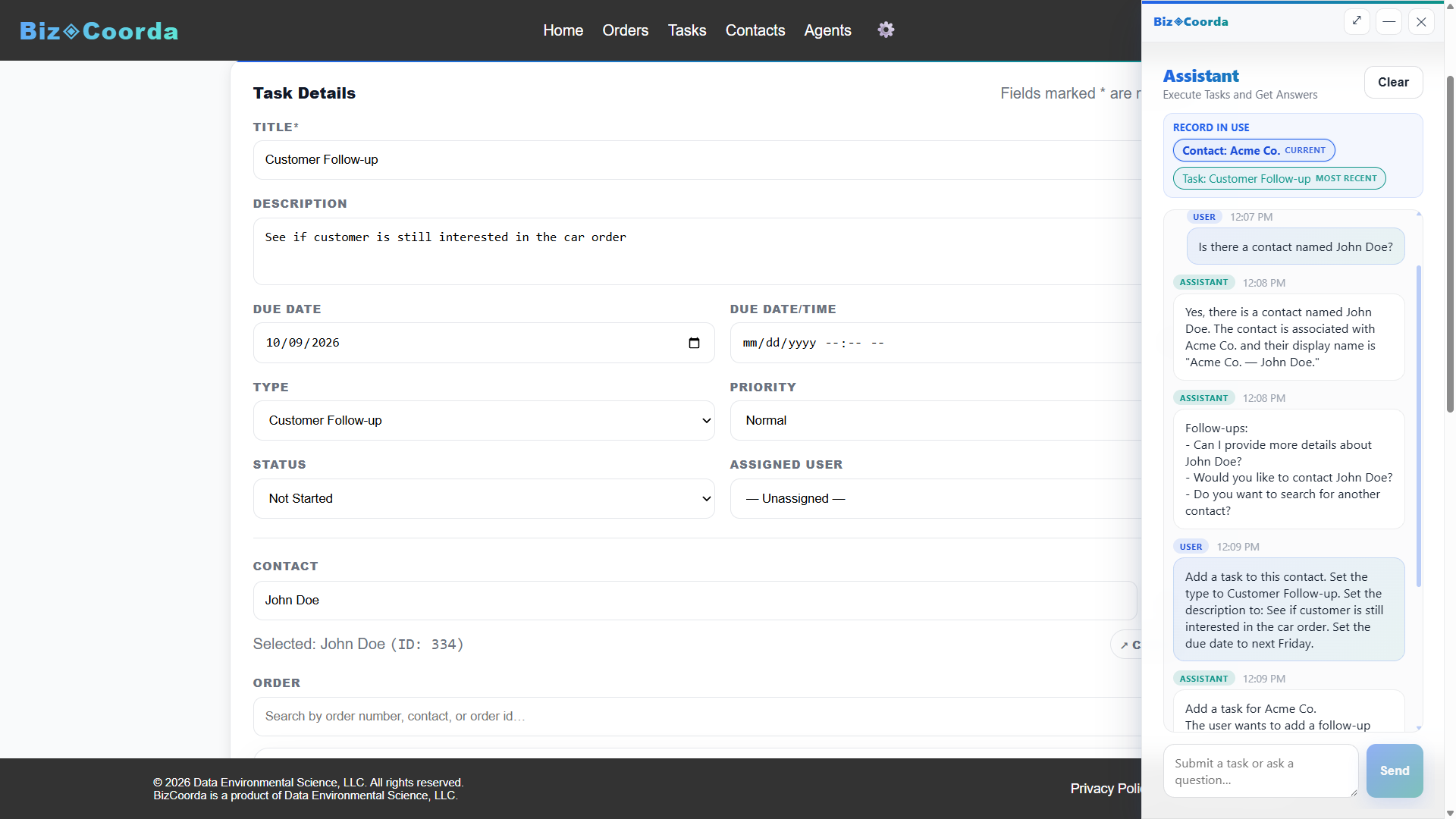Expand the assistant panel to full size
This screenshot has width=1456, height=819.
pos(1357,21)
